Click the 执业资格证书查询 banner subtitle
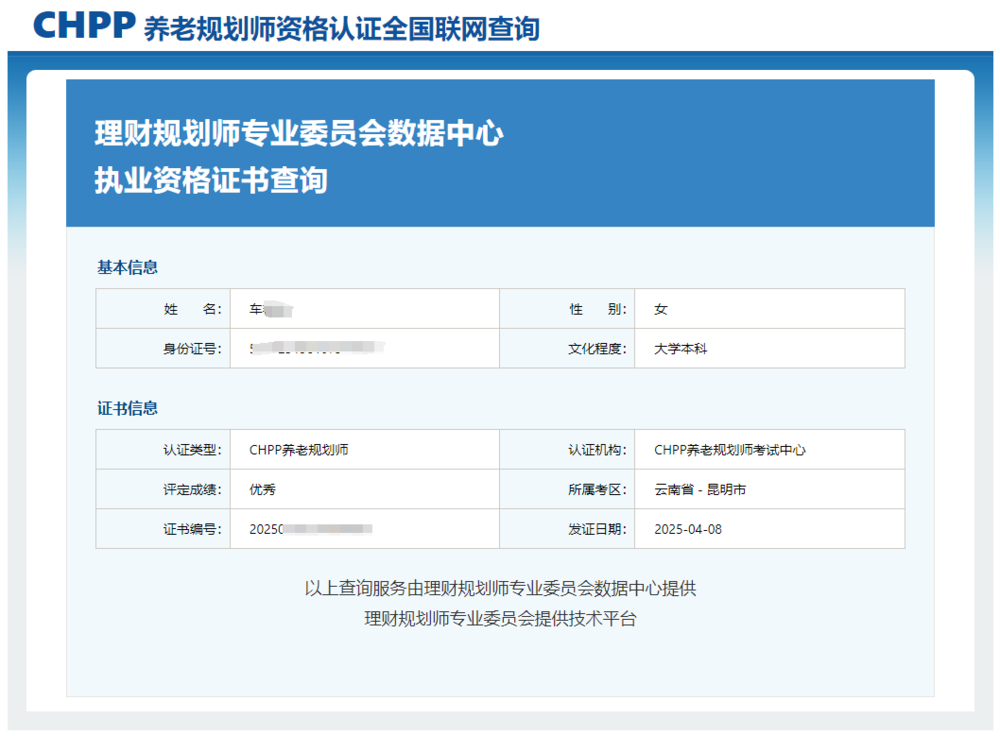This screenshot has width=1000, height=736. click(211, 181)
